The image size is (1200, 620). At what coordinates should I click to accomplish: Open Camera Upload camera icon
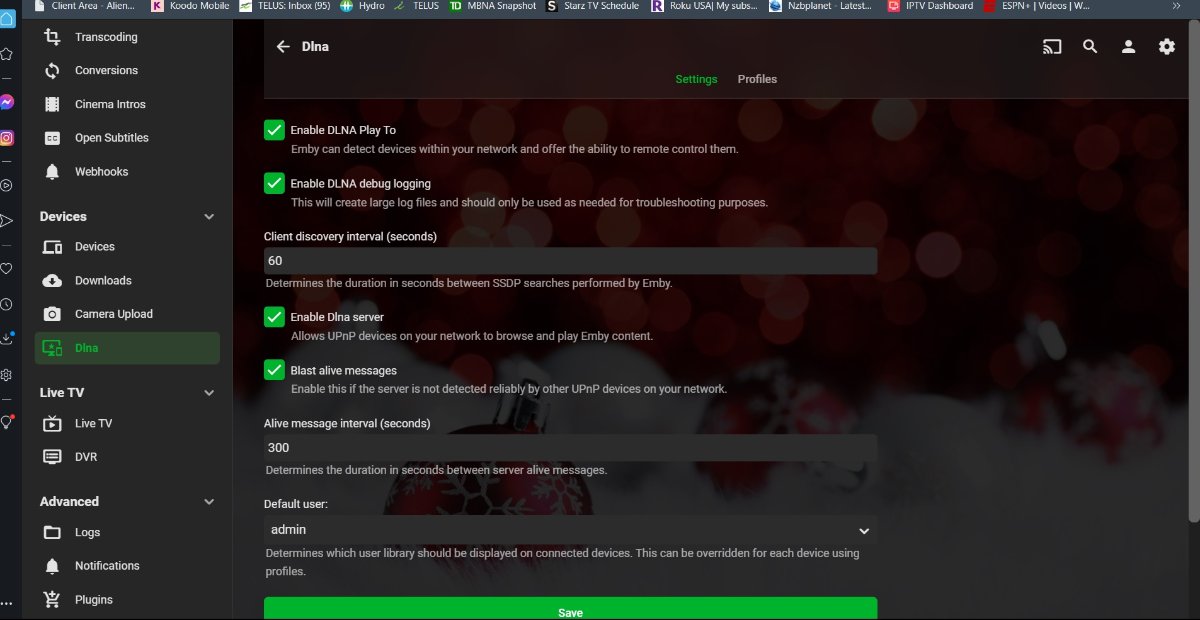coord(53,314)
